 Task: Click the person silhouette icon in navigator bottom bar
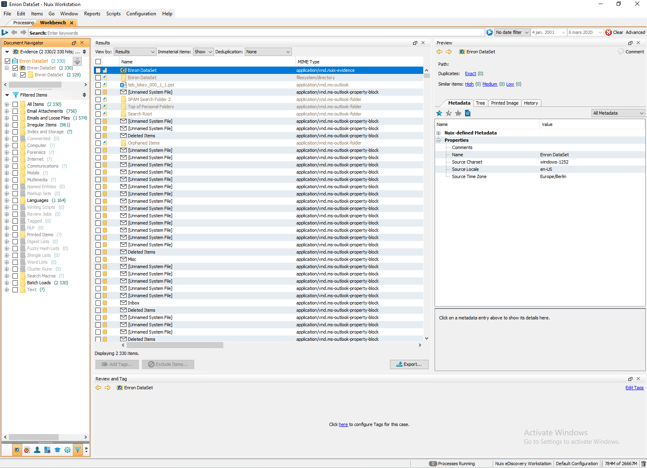pos(37,450)
